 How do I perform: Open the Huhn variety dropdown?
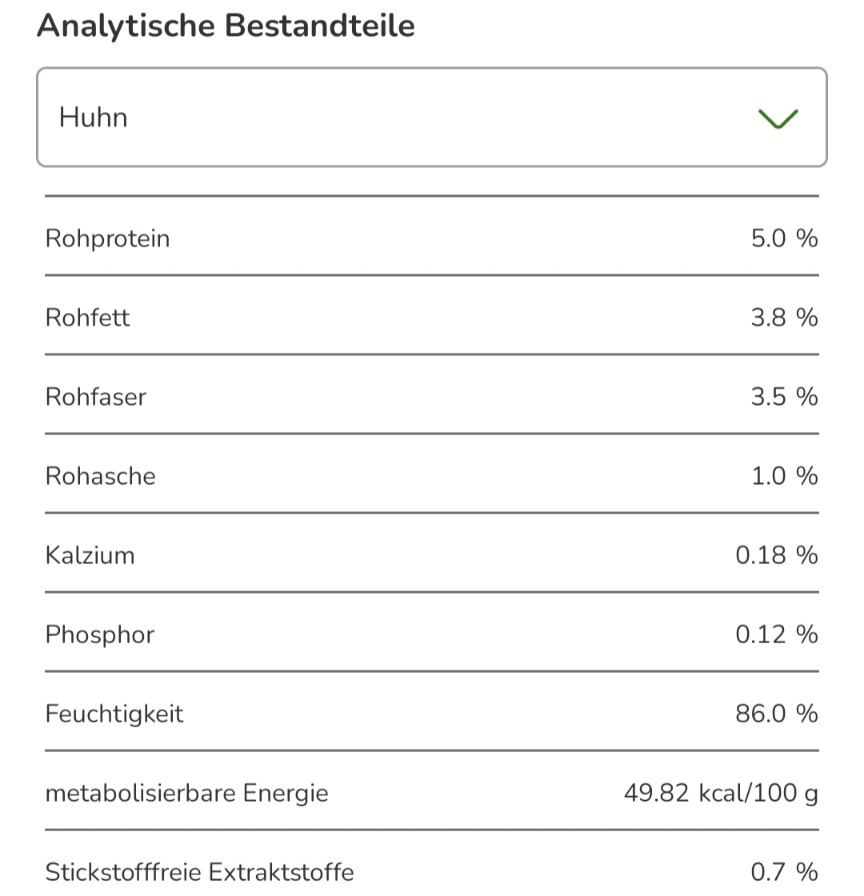431,117
